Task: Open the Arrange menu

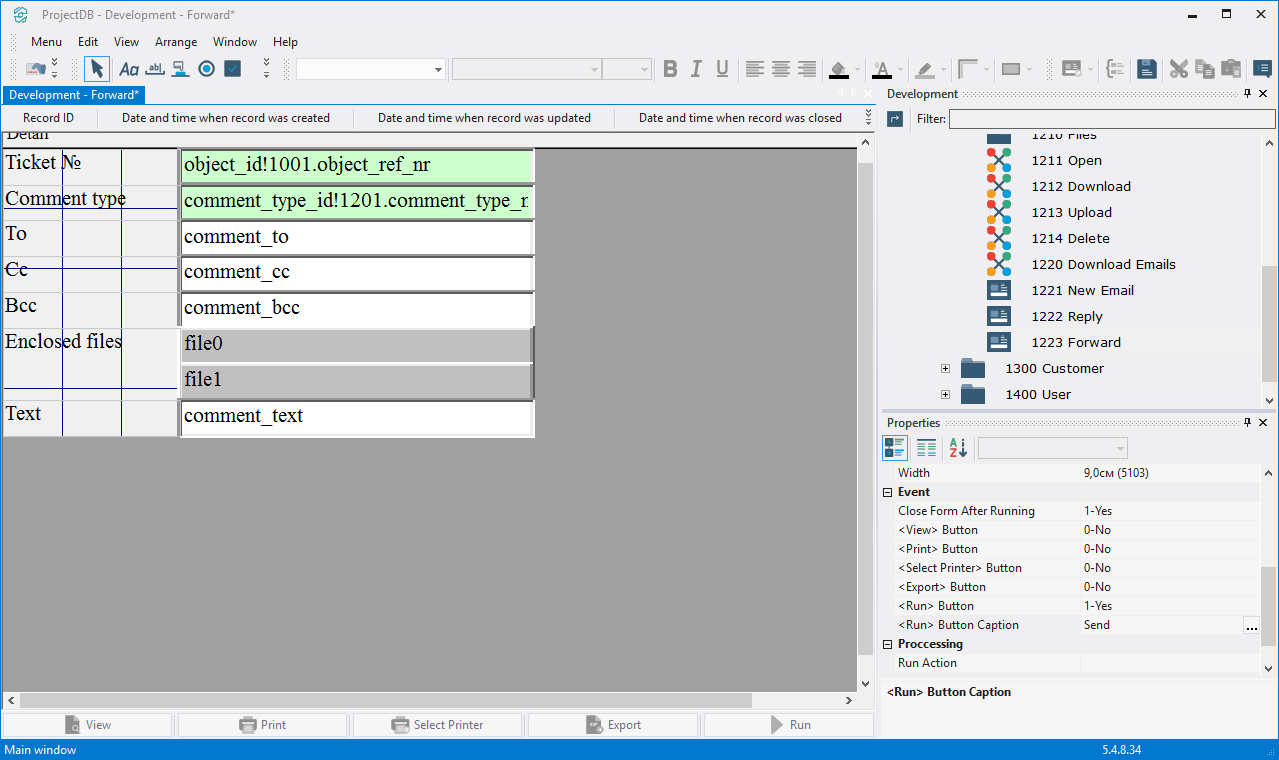Action: 176,42
